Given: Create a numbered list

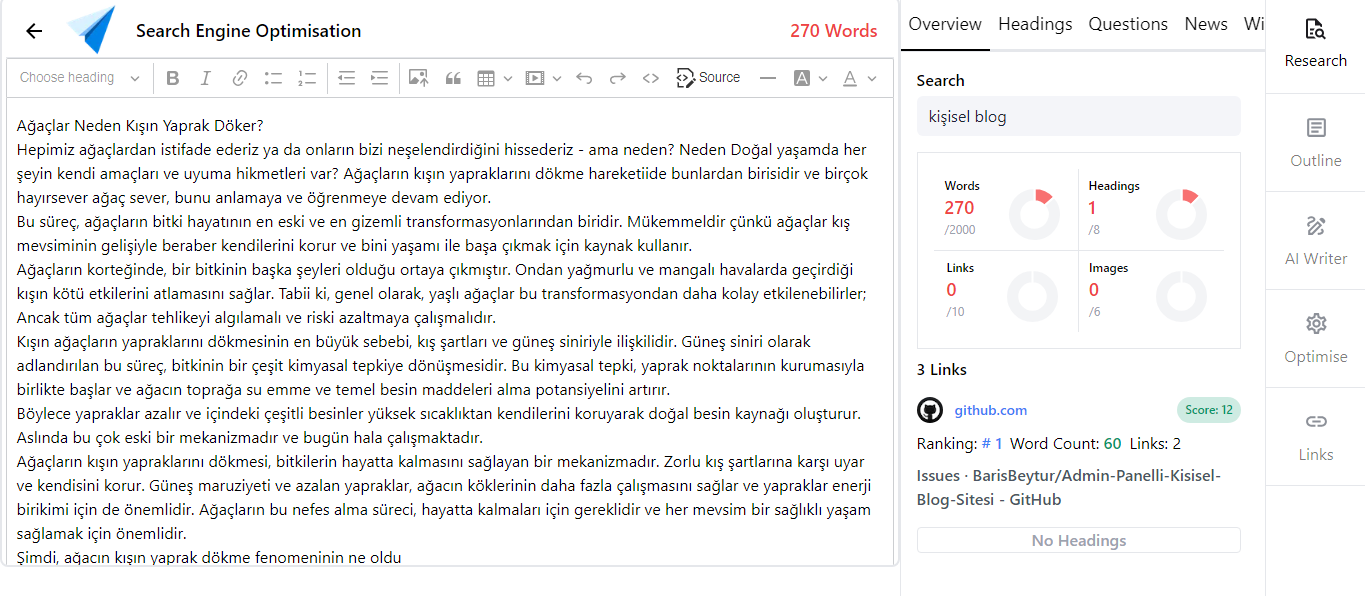Looking at the screenshot, I should [307, 78].
